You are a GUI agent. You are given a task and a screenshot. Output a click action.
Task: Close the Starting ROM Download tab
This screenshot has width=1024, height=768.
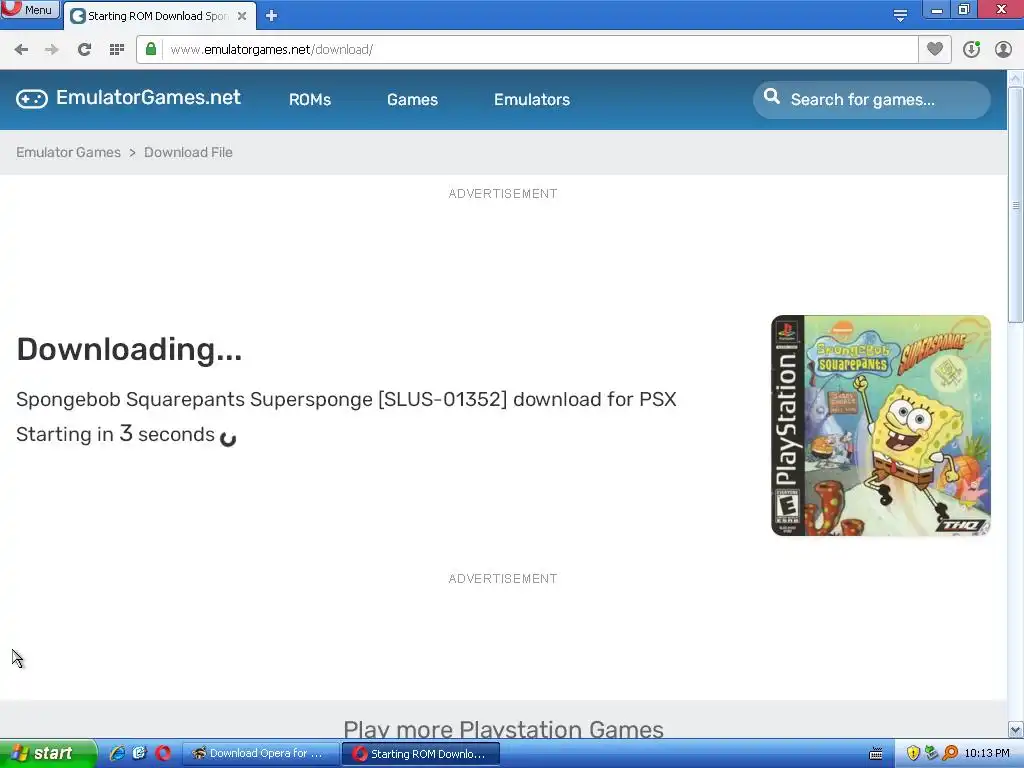coord(242,16)
